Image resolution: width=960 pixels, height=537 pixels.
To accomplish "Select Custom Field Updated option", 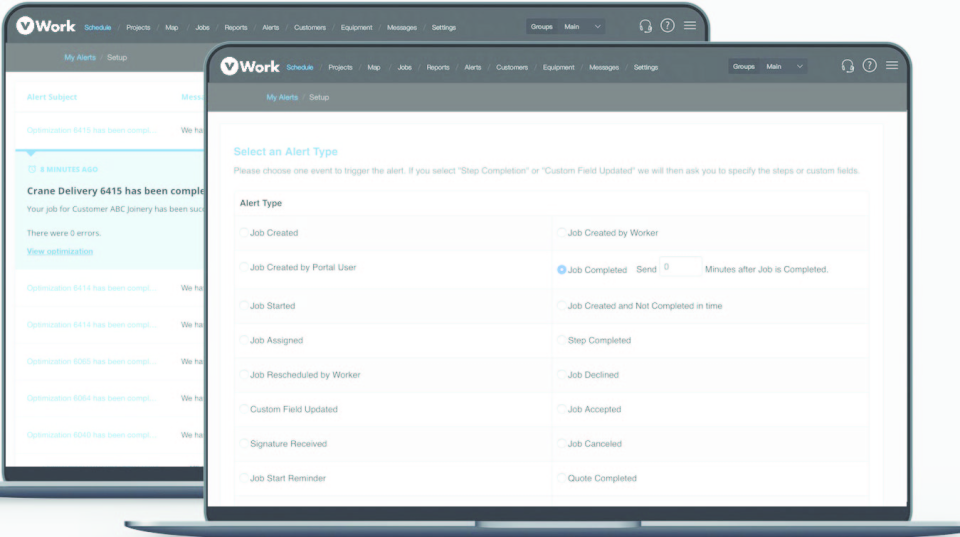I will 244,409.
